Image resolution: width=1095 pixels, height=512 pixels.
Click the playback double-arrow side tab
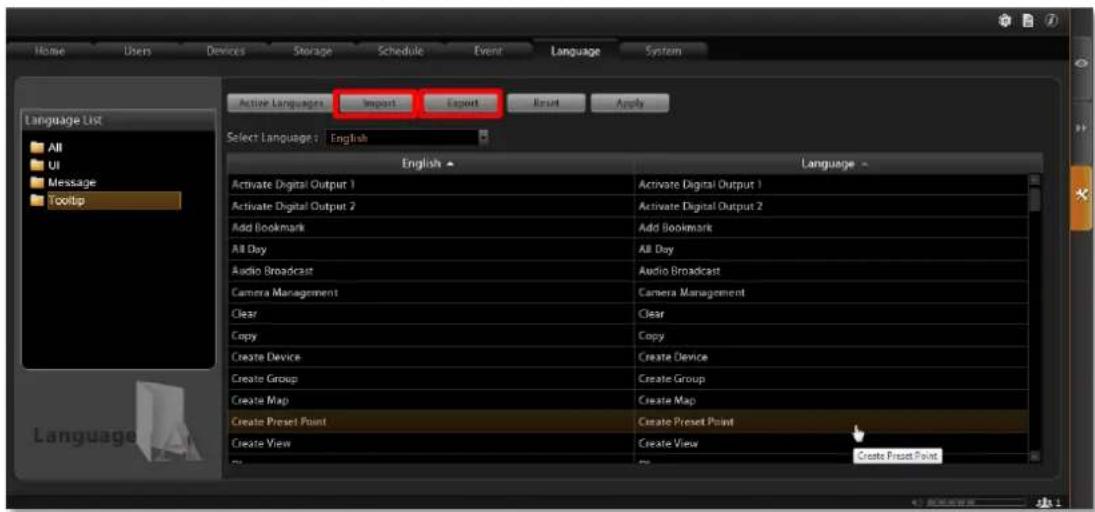coord(1081,129)
